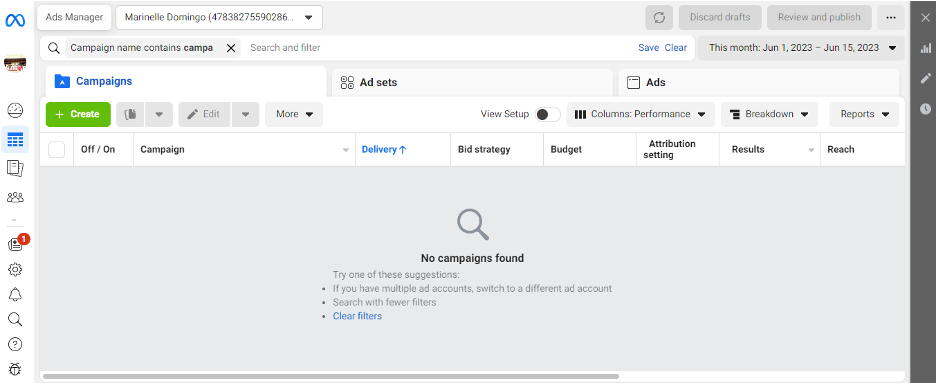Click the Search and filter input field
This screenshot has width=936, height=384.
click(439, 48)
